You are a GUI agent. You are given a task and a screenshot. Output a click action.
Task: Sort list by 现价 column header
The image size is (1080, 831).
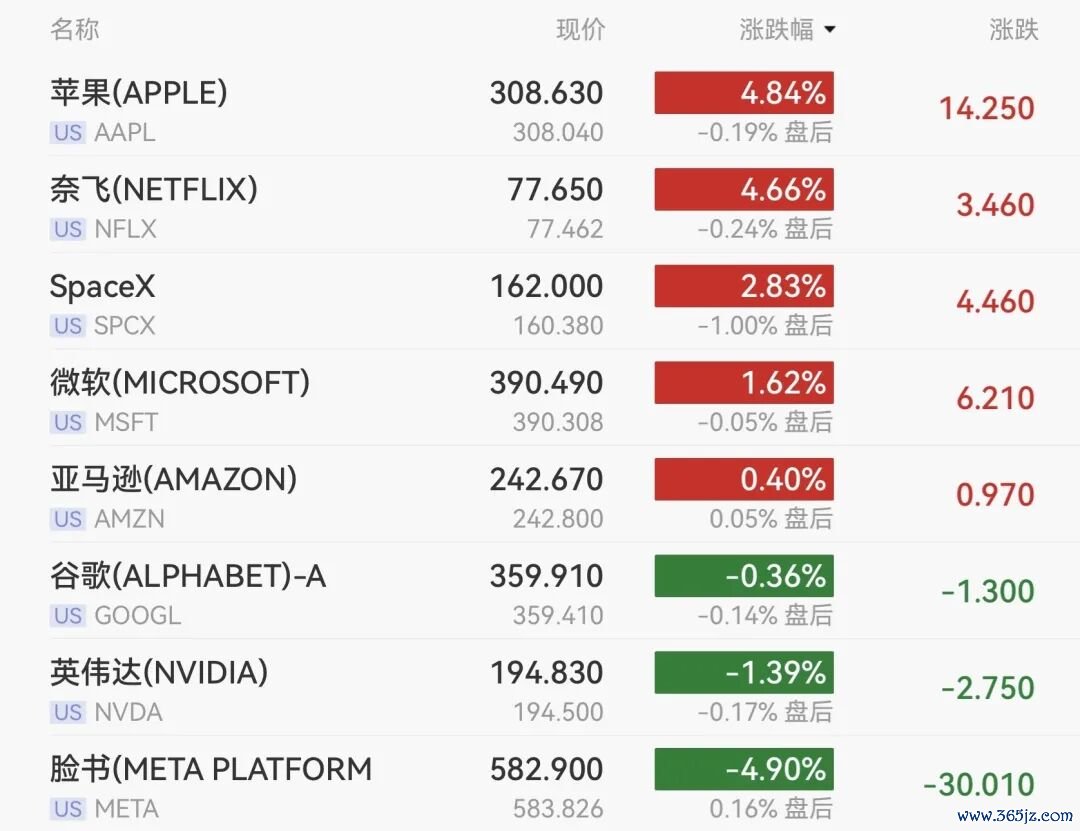pos(581,30)
